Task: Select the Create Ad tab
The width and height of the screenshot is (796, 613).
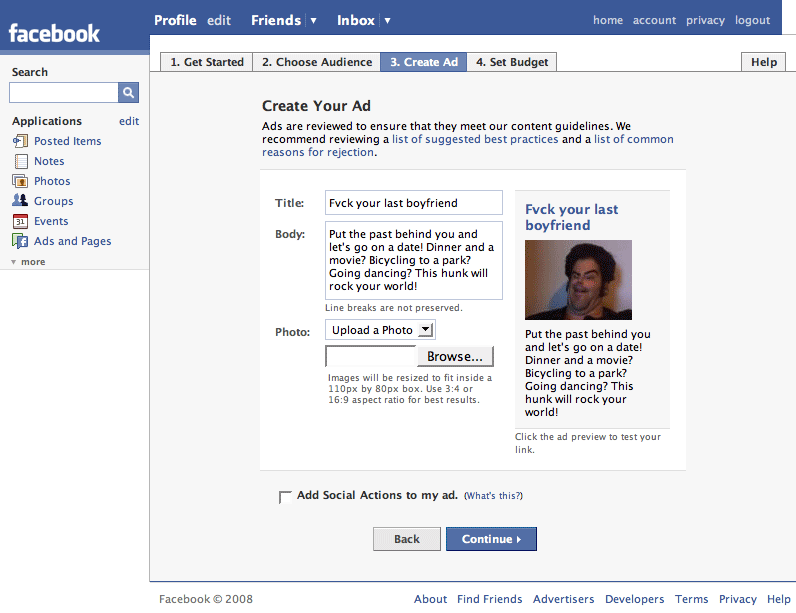Action: pos(423,62)
